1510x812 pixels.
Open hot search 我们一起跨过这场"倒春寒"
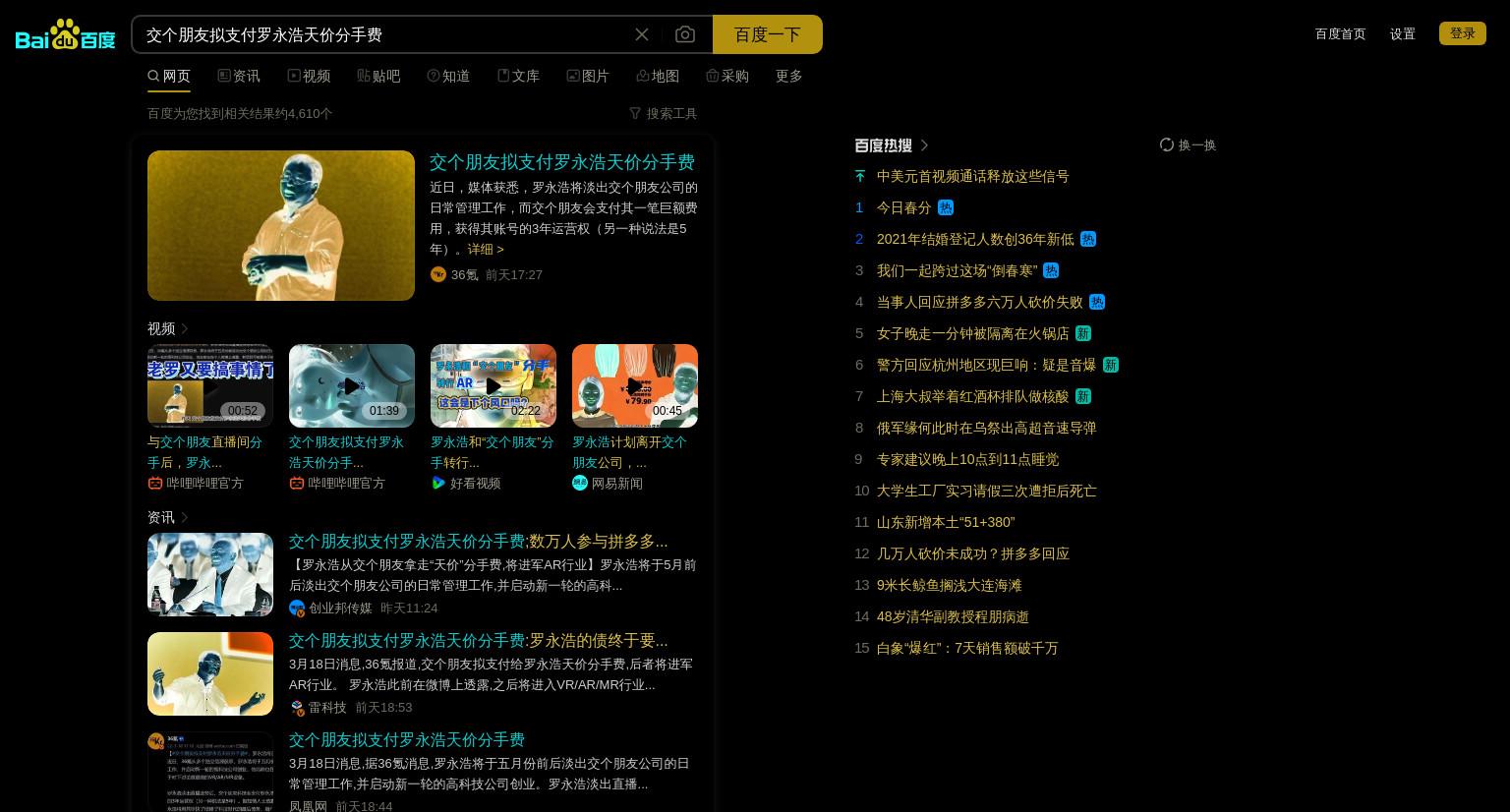pos(958,270)
